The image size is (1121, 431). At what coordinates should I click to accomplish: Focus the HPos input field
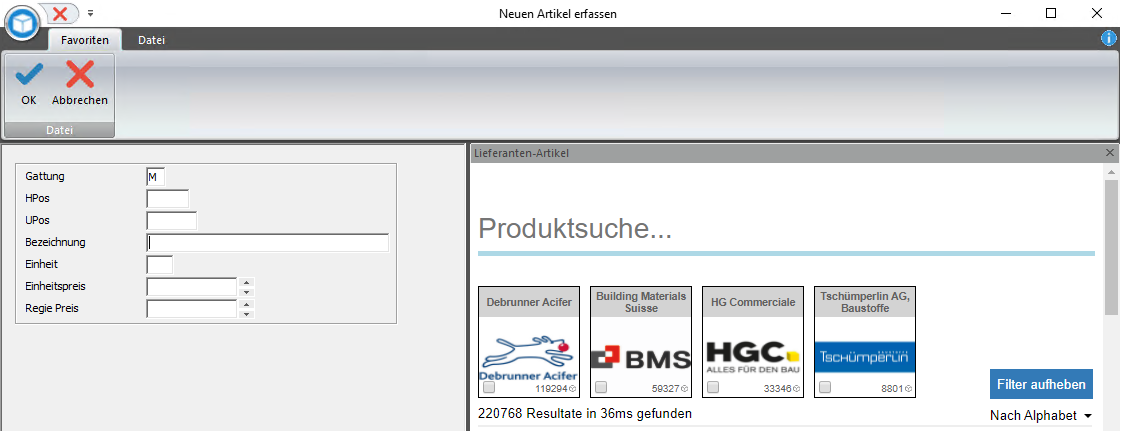pyautogui.click(x=167, y=199)
